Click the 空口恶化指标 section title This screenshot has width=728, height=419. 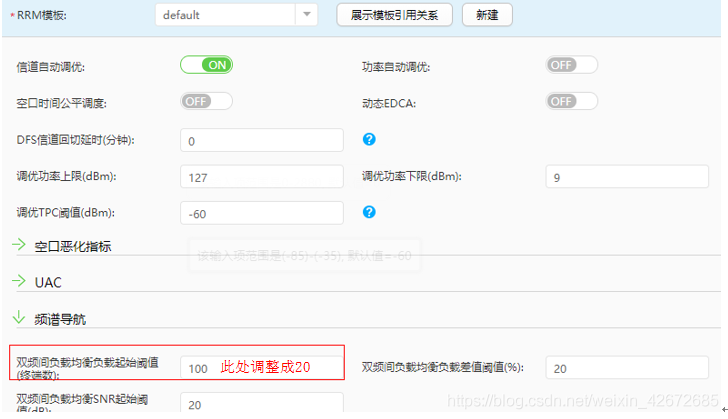pos(73,246)
